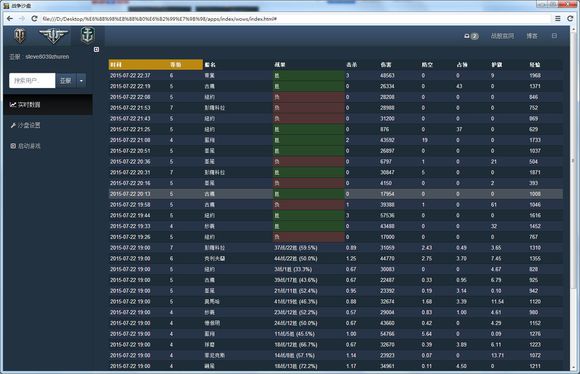Click damage value 31200
580x374 pixels.
point(387,118)
